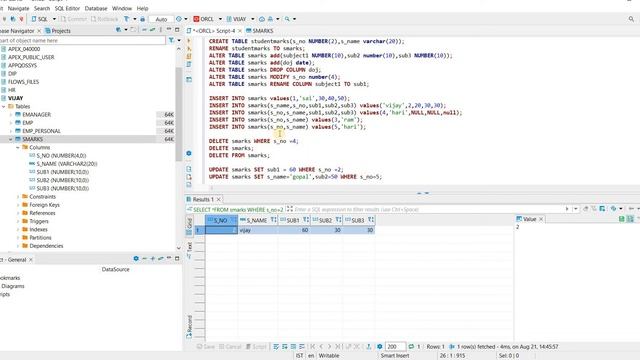This screenshot has width=640, height=360.
Task: Close the ORCL Script-4 tab
Action: click(240, 31)
